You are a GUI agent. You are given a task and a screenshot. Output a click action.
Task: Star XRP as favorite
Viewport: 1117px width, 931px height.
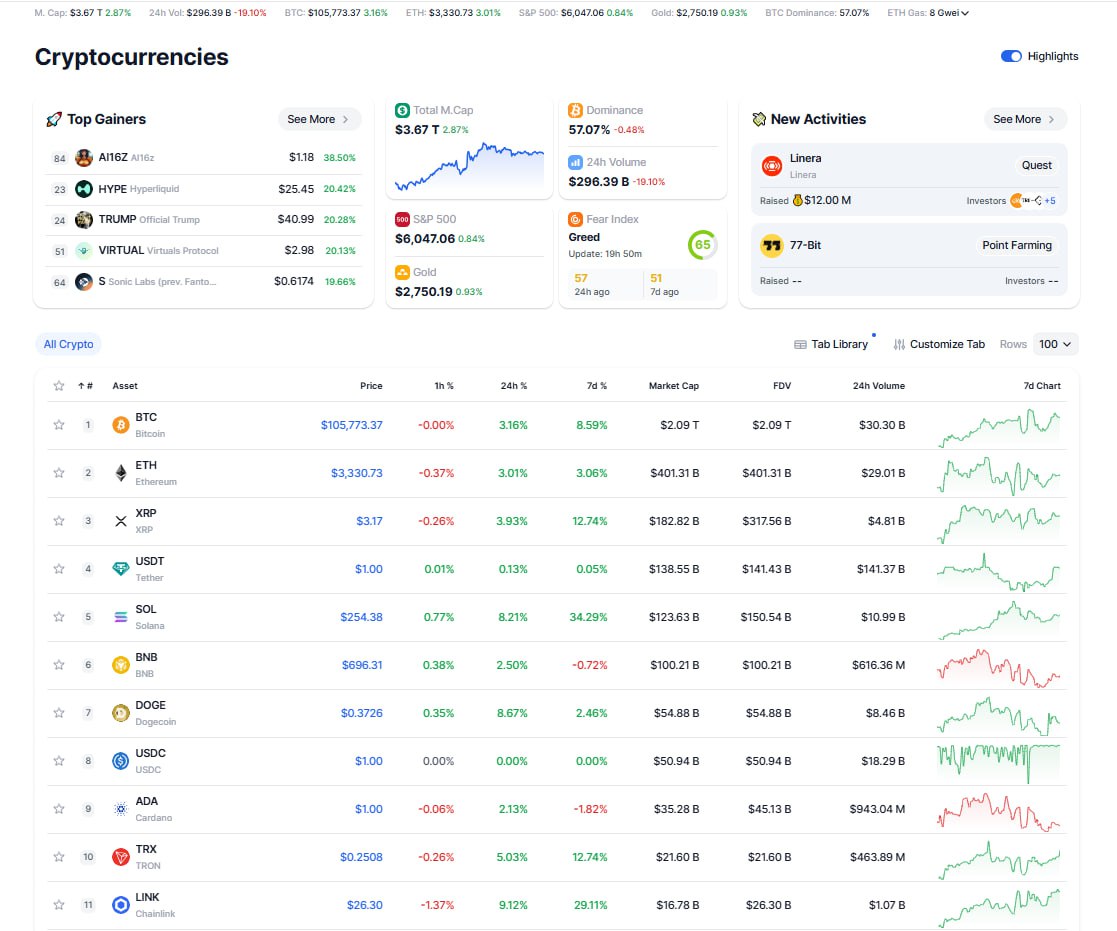tap(59, 521)
